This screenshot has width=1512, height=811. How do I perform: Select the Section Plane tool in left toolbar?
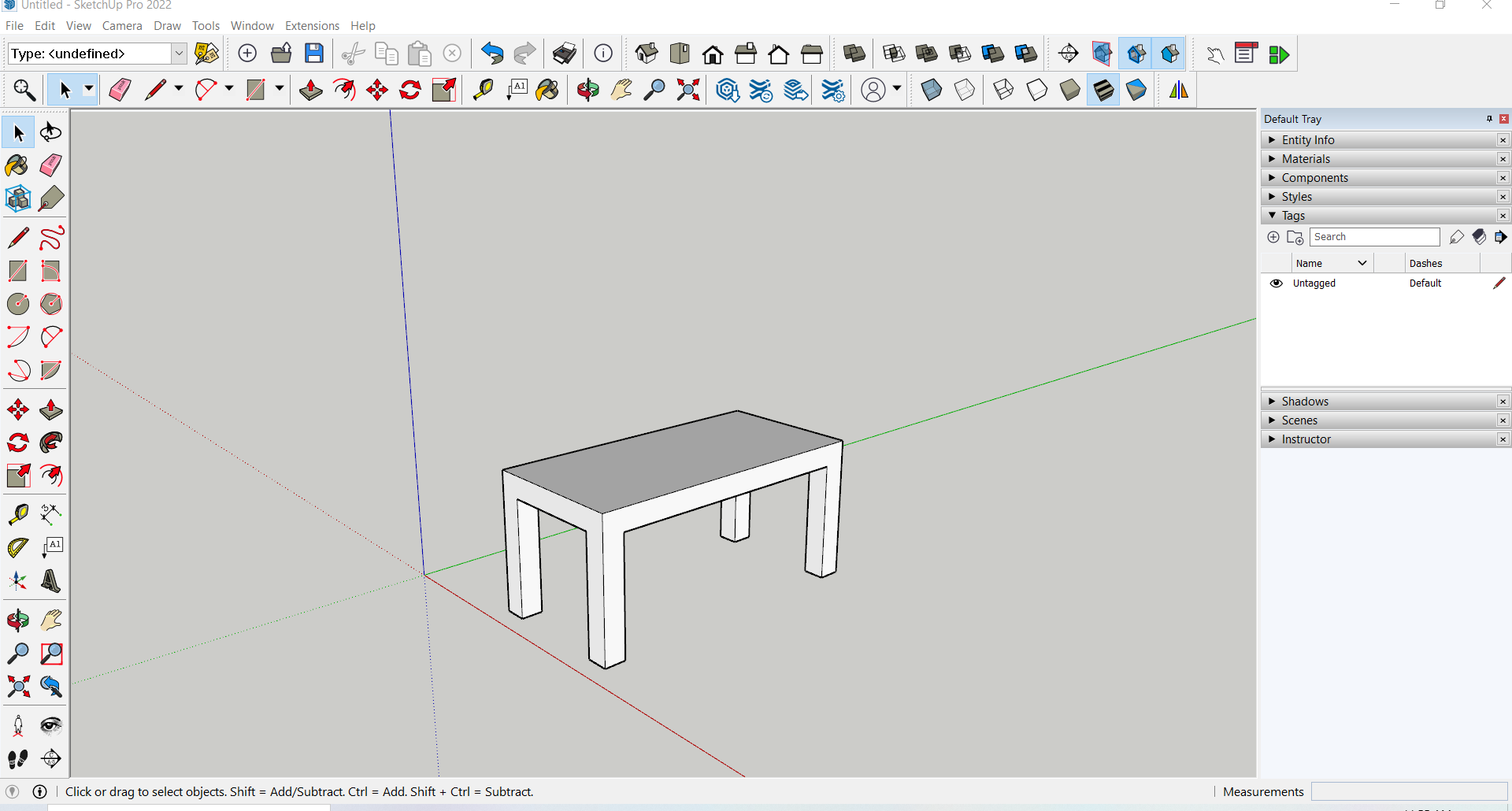(x=51, y=759)
